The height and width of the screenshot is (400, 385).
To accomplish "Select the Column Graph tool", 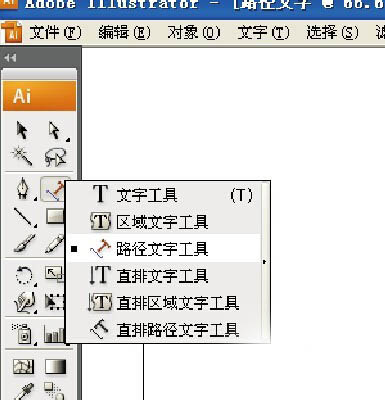I will [x=54, y=334].
